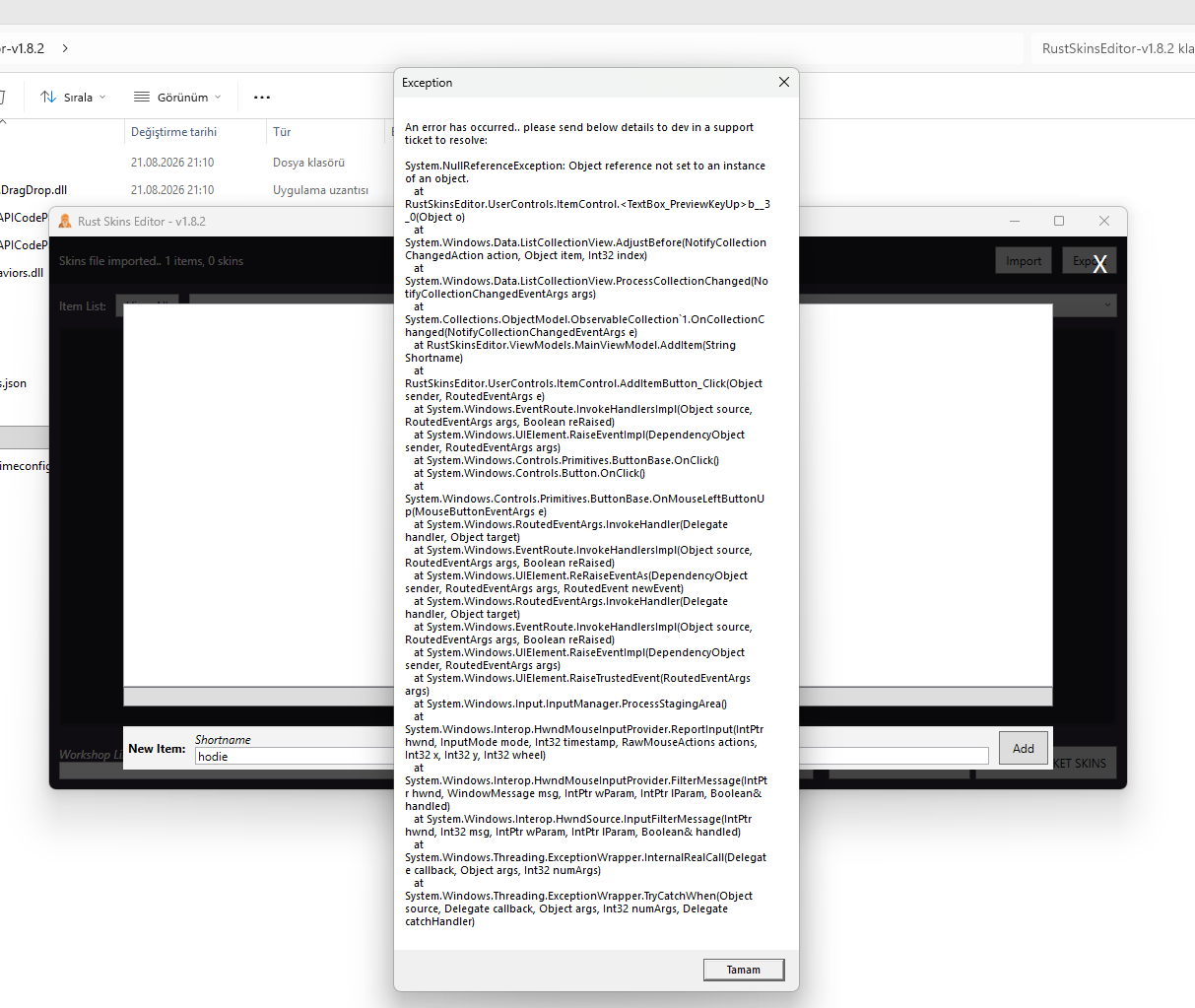
Task: Sort by Değiştirme tarihi column header
Action: 173,132
